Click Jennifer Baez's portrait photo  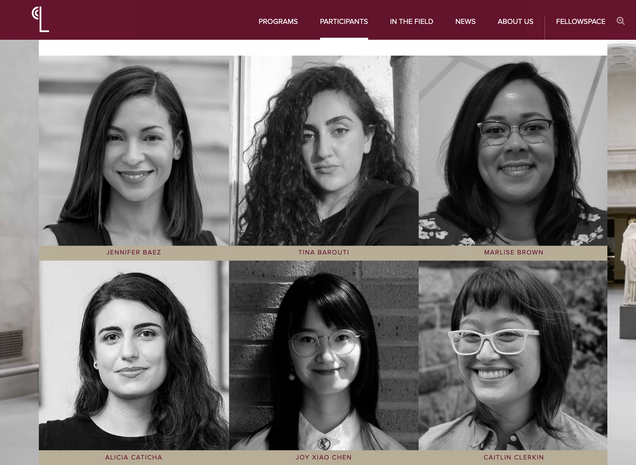(134, 151)
